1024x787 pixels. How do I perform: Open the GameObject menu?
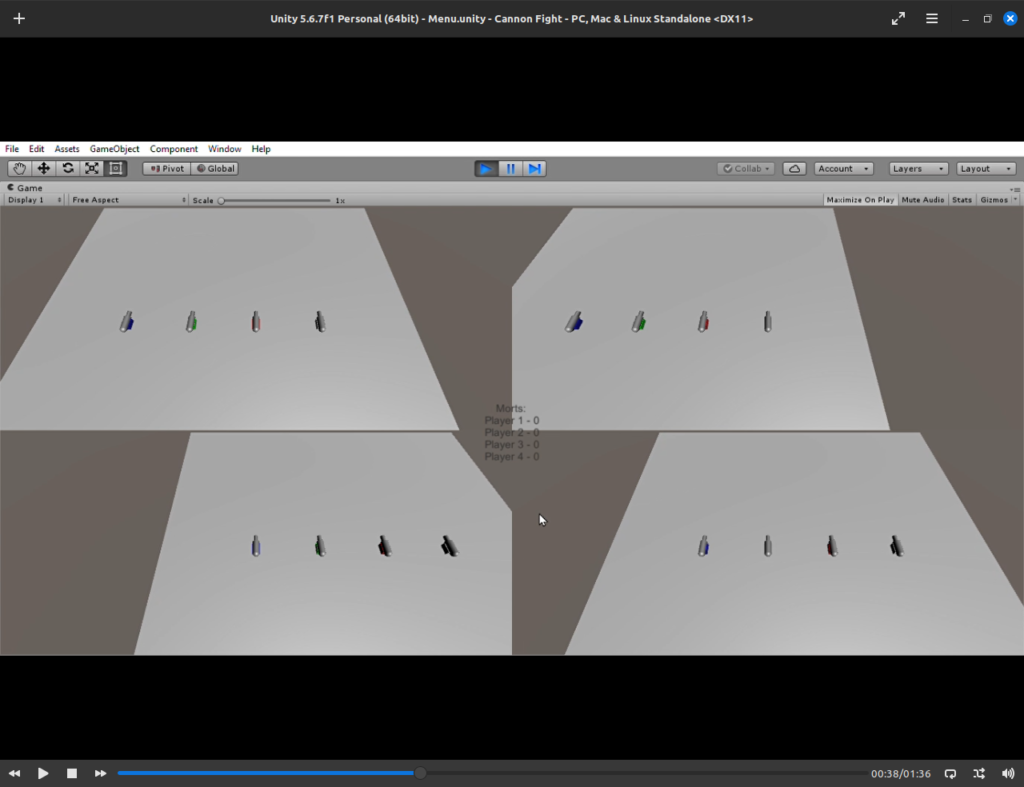coord(114,149)
